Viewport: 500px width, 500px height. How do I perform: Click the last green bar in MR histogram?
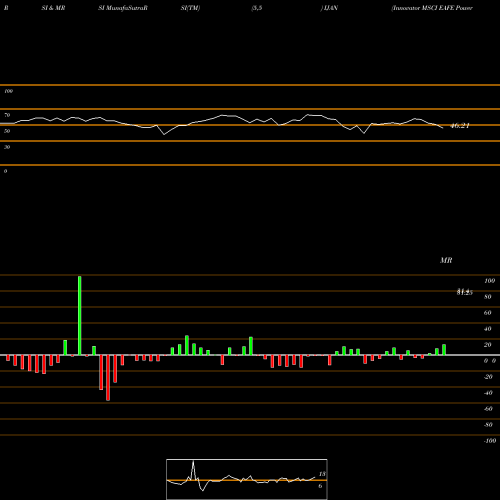444,350
